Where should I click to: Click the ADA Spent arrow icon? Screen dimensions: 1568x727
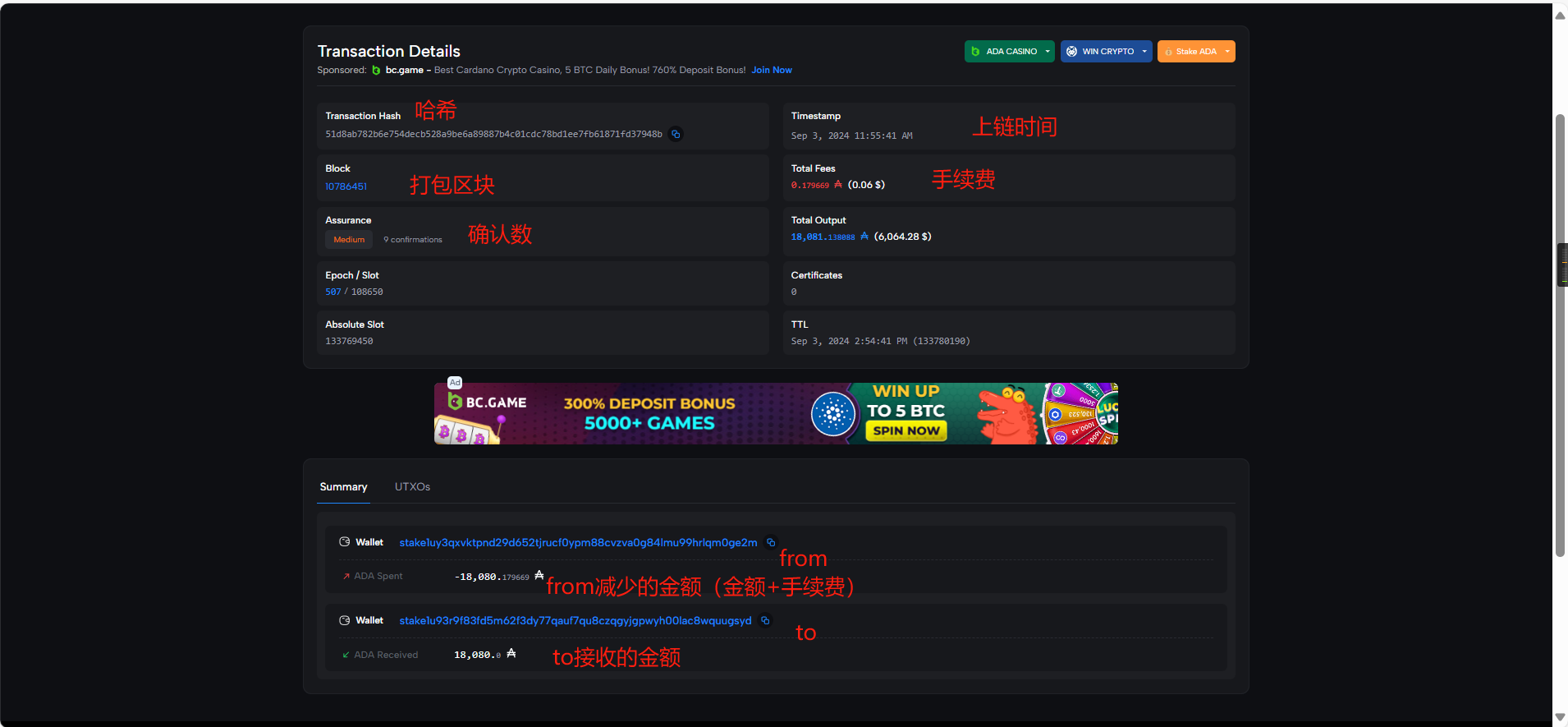click(x=346, y=576)
